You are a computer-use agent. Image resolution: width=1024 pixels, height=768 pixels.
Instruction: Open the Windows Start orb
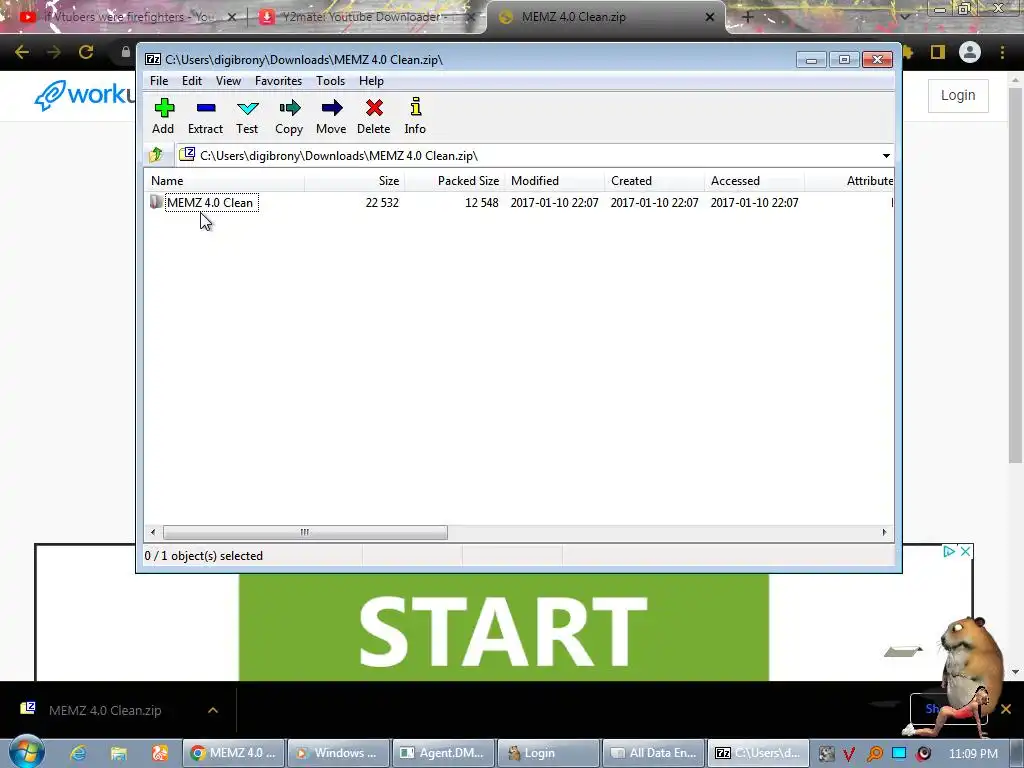pos(27,752)
